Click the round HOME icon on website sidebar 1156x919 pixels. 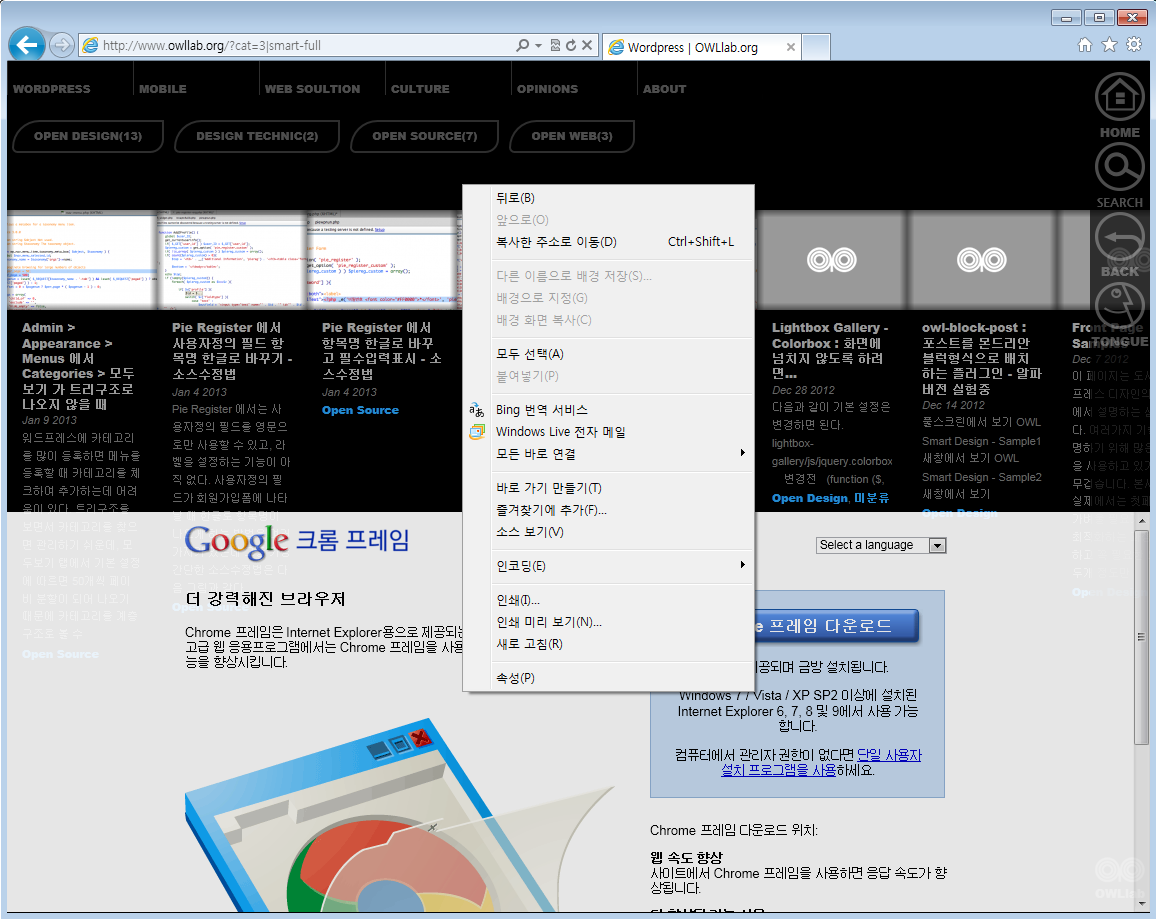click(x=1120, y=97)
